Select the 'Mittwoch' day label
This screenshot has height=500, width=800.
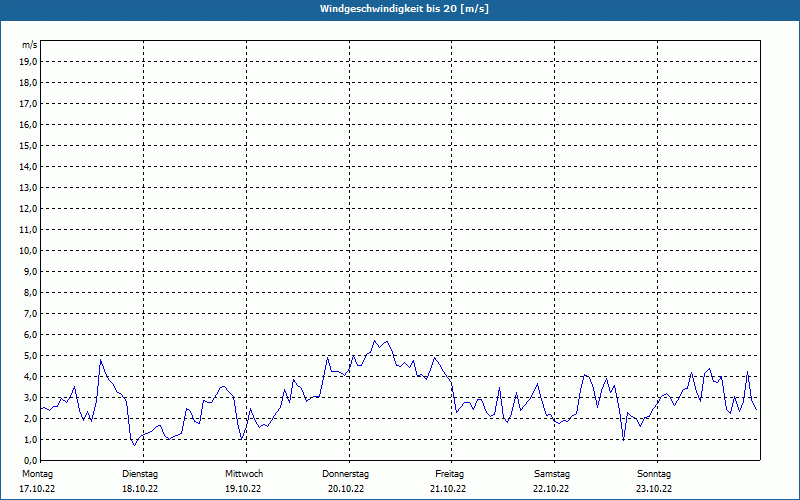tap(244, 474)
